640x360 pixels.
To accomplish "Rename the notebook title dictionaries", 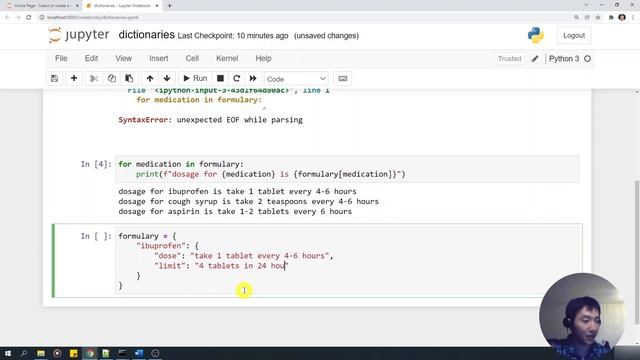I will click(147, 35).
